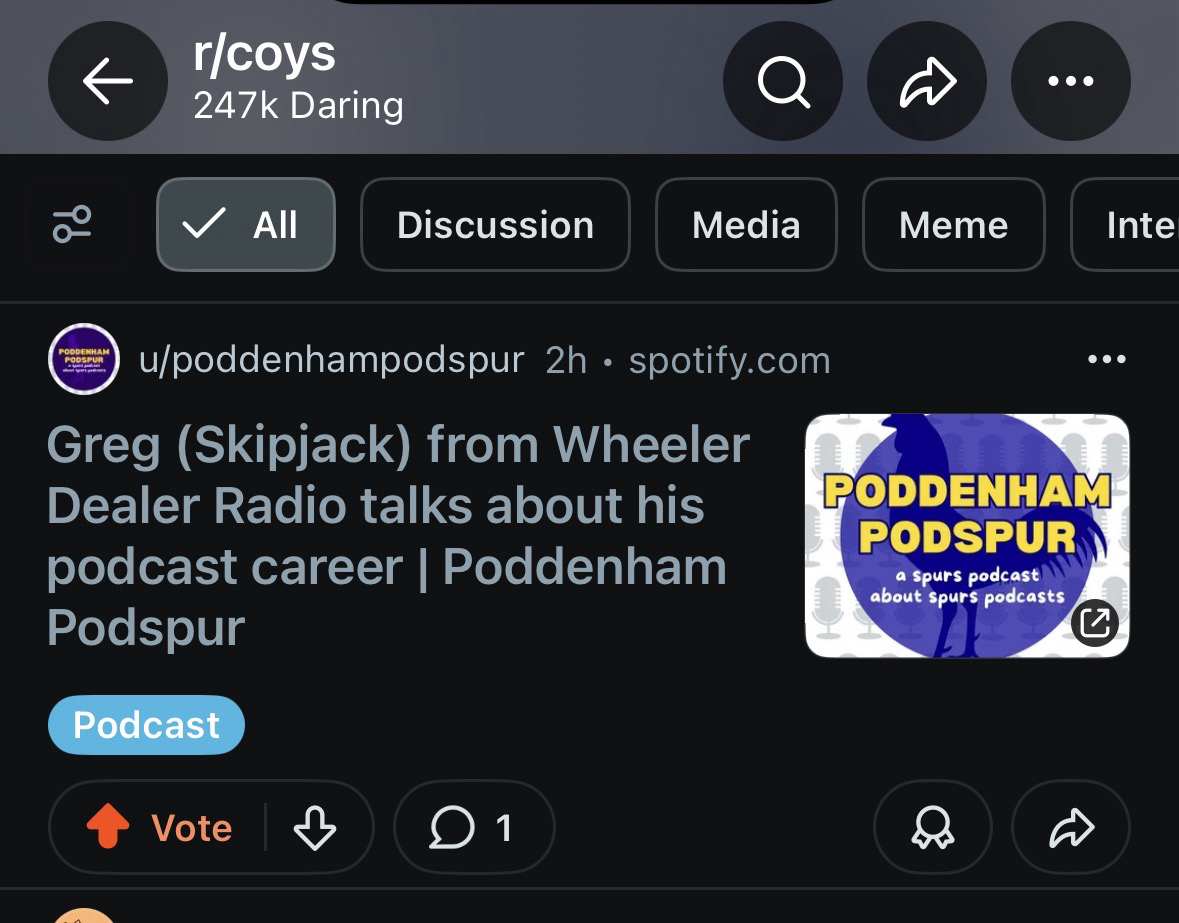
Task: Tap the back arrow button
Action: pyautogui.click(x=108, y=81)
